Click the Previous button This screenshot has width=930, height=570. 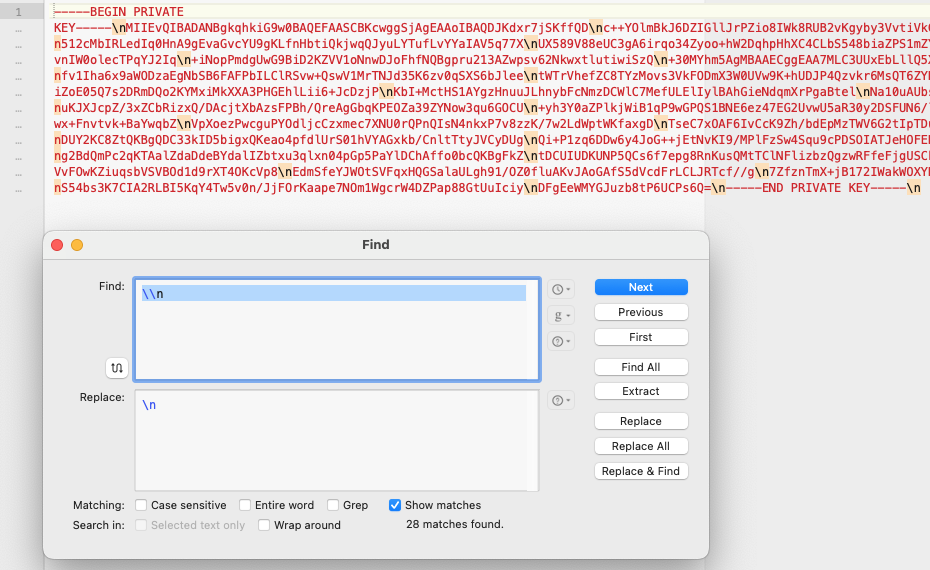click(641, 312)
